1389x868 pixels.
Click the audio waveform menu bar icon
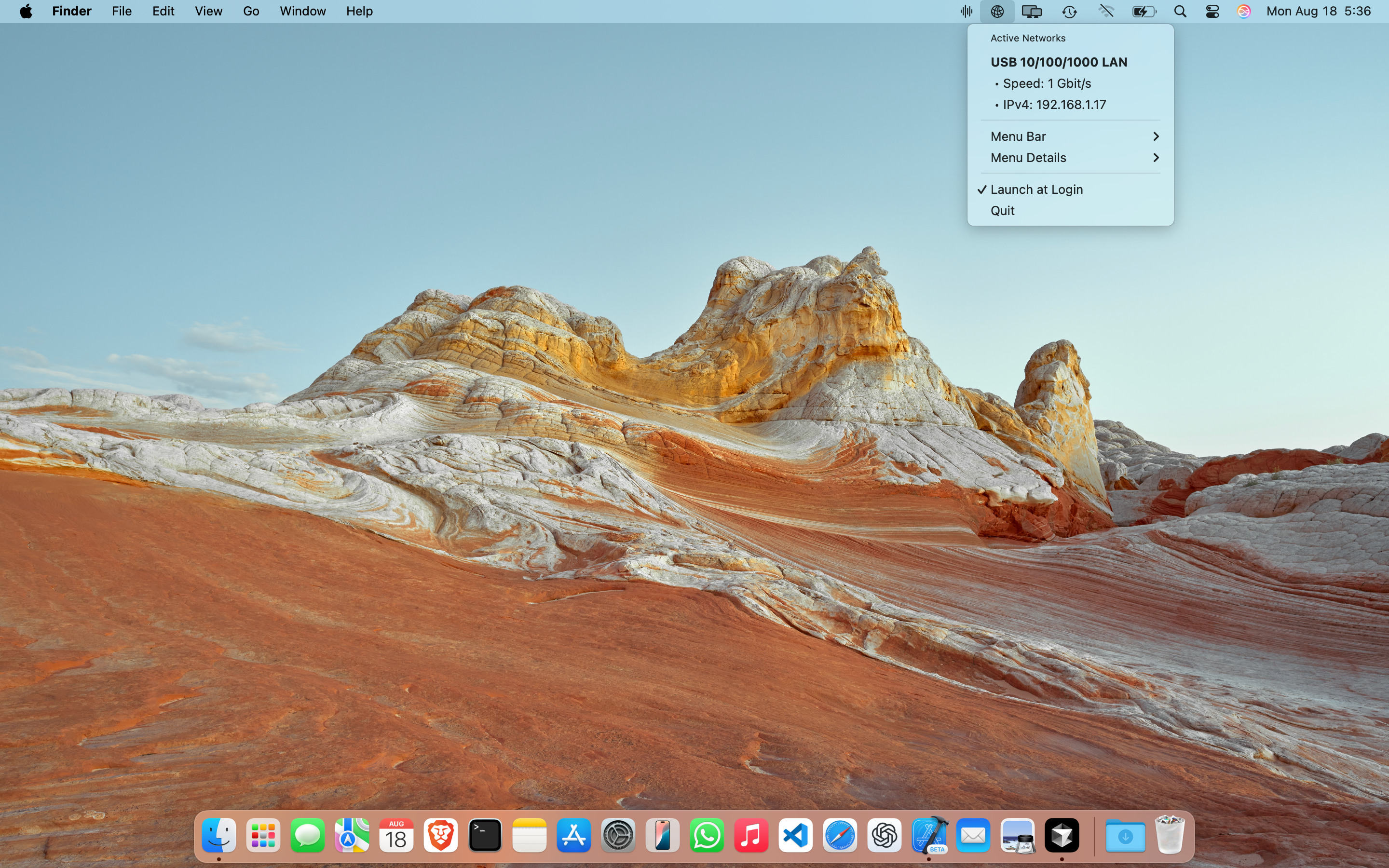click(966, 12)
